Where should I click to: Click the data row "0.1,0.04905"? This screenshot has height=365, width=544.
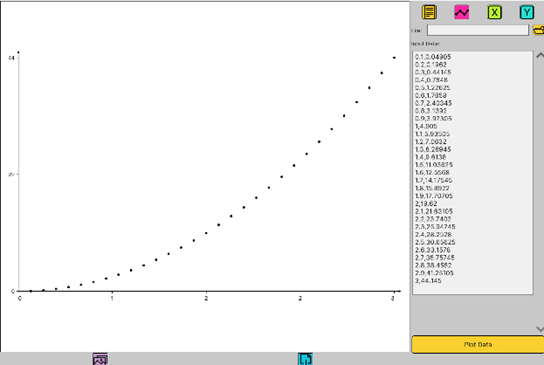pyautogui.click(x=433, y=57)
